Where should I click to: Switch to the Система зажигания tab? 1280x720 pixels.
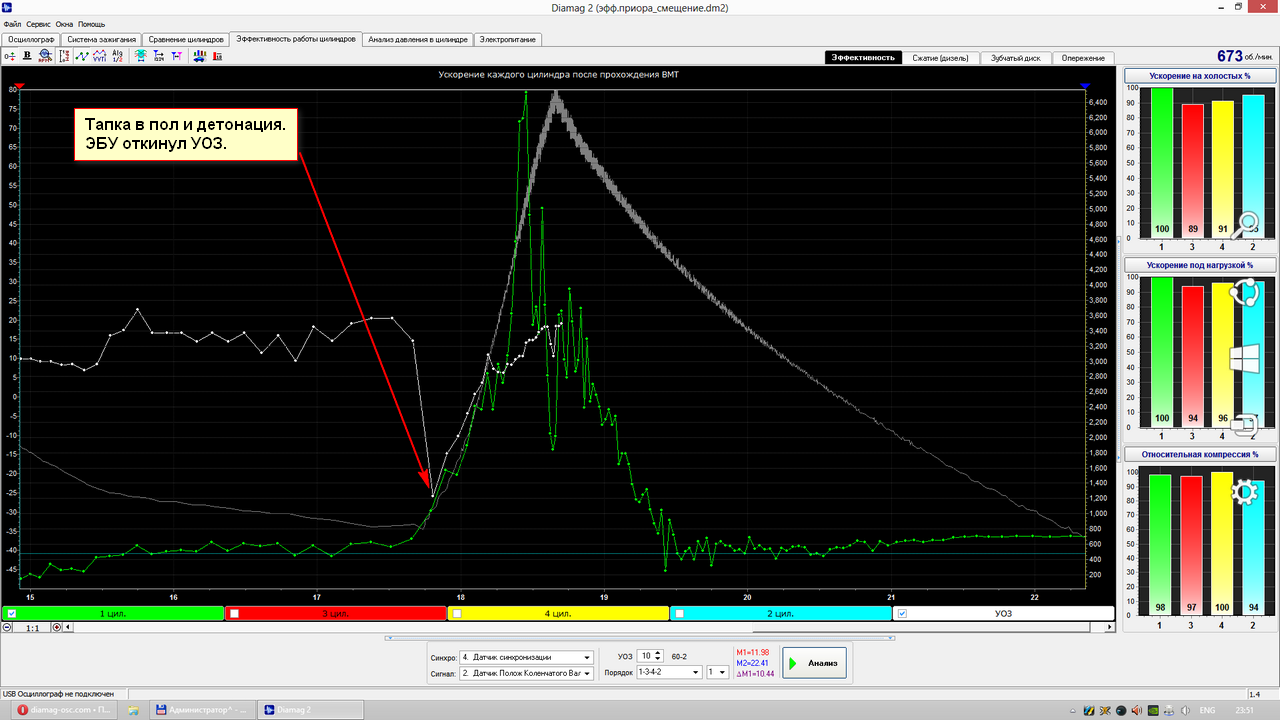(102, 40)
